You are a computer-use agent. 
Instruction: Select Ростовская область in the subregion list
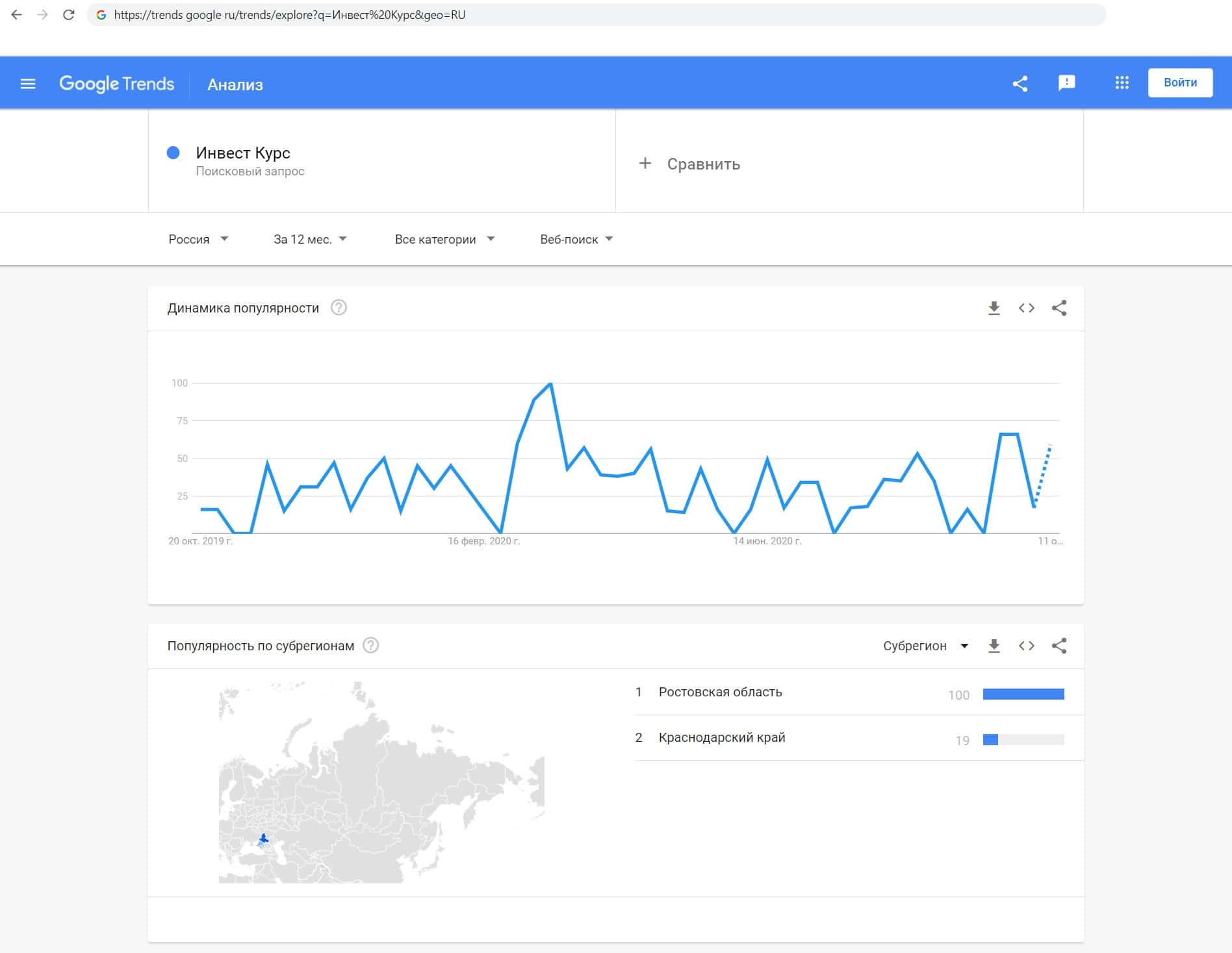point(720,693)
